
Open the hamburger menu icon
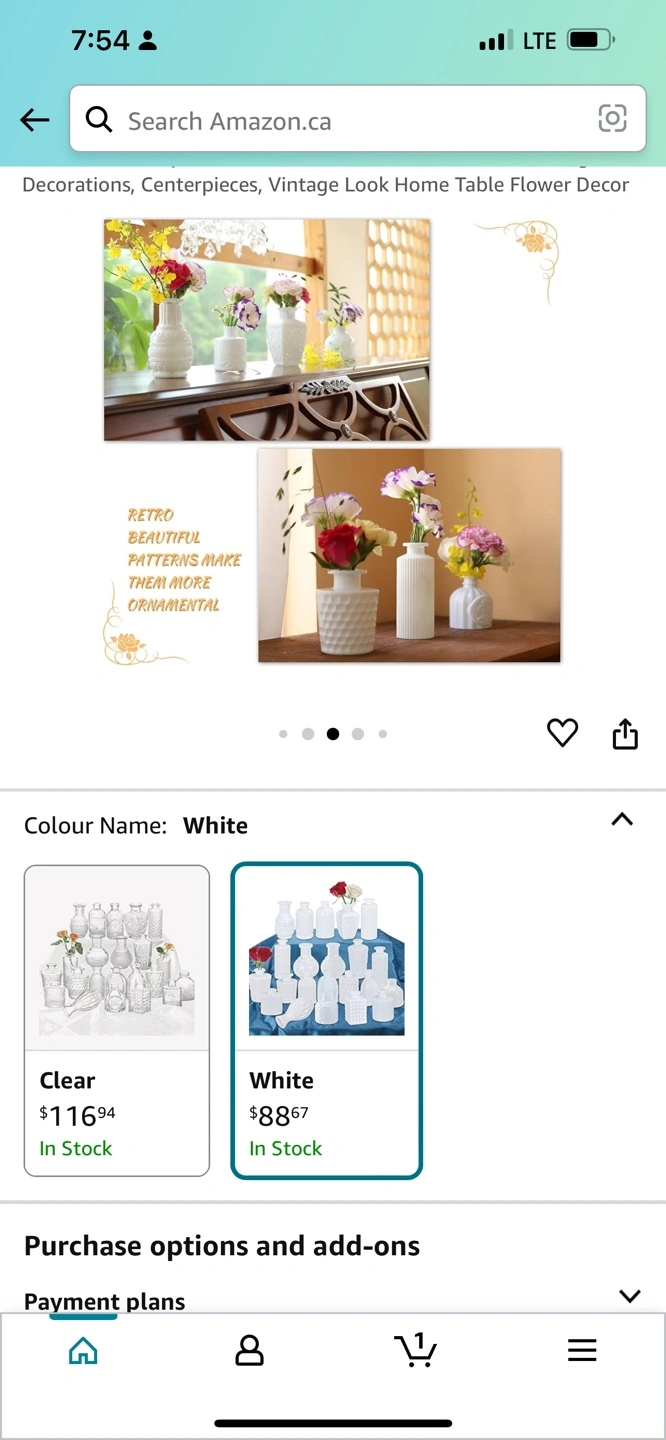pos(582,1351)
